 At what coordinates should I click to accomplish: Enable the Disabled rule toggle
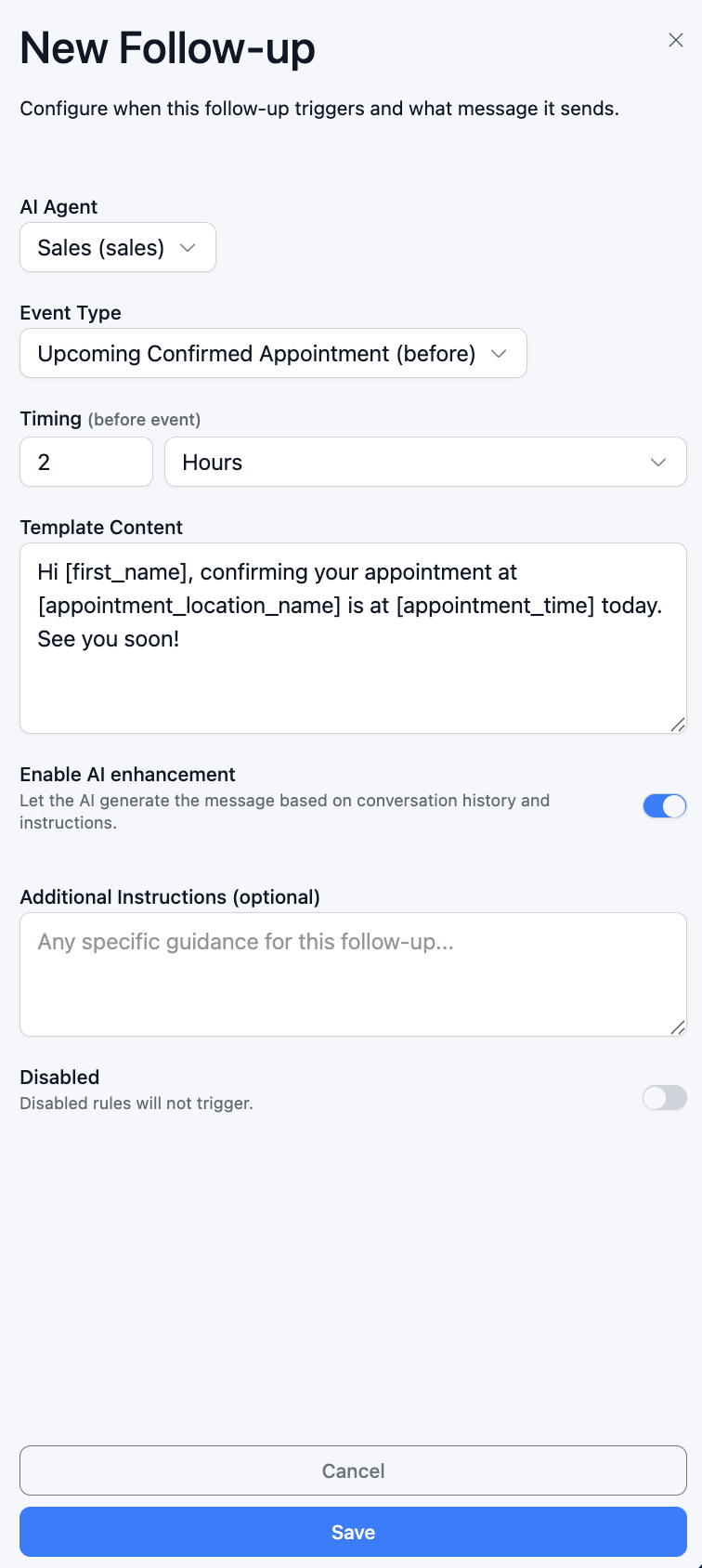(665, 1098)
